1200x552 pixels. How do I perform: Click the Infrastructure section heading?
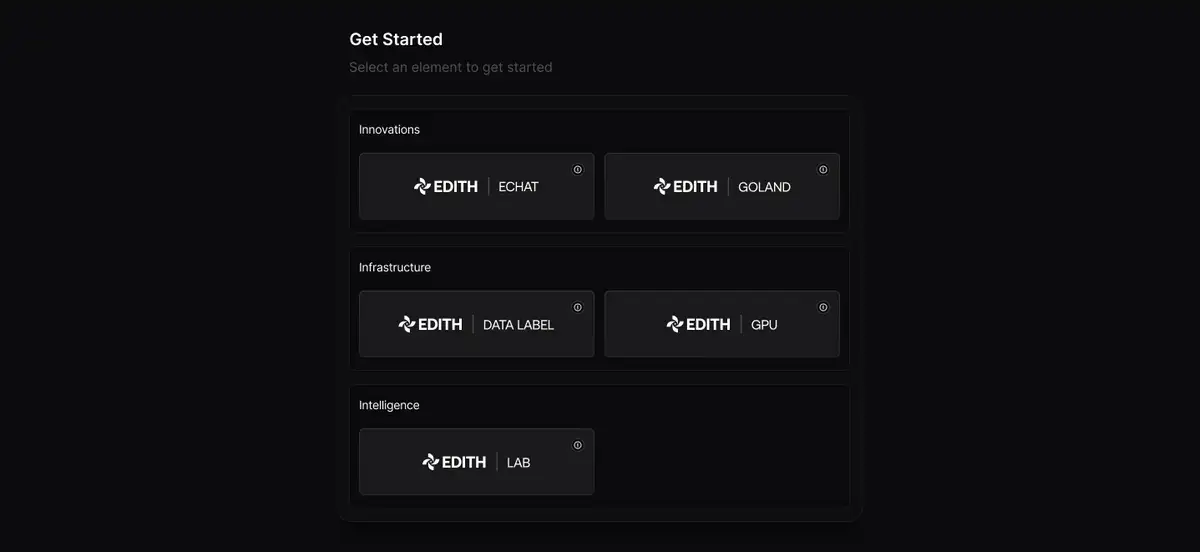[x=395, y=268]
